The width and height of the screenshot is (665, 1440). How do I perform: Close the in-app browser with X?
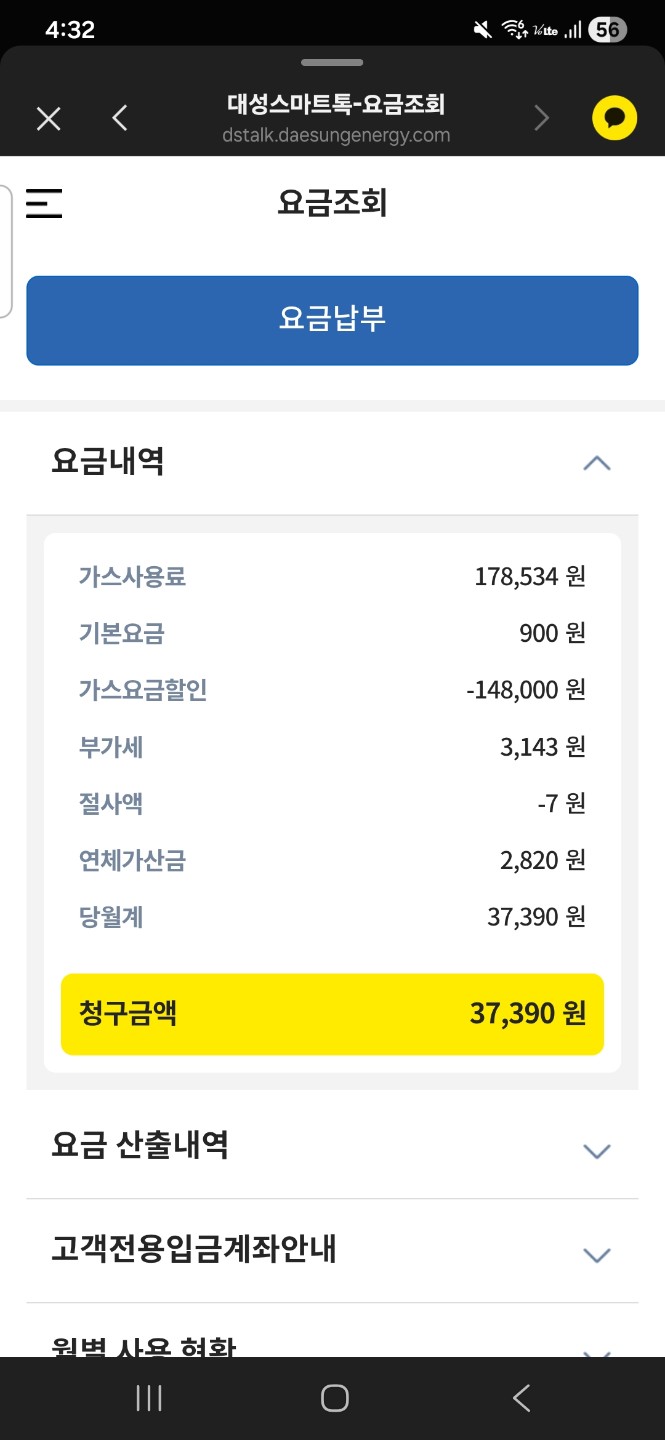pos(48,119)
